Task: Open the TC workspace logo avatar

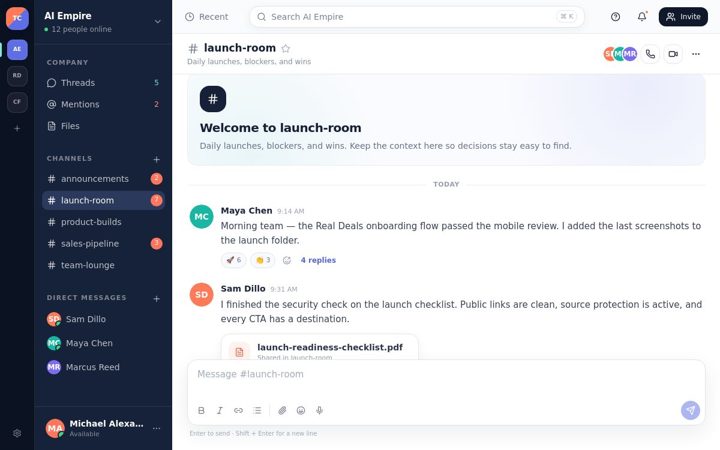Action: point(17,18)
